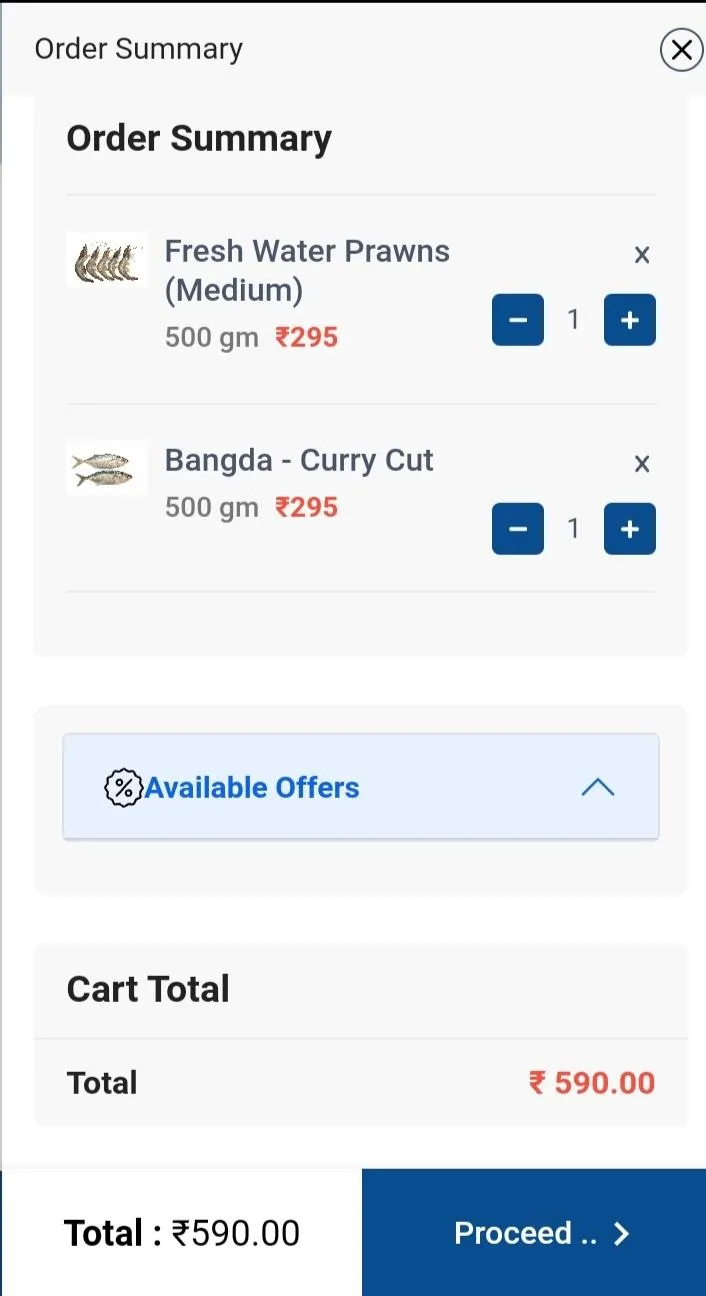Open Bangda fish thumbnail image
Image resolution: width=706 pixels, height=1296 pixels.
(x=107, y=468)
